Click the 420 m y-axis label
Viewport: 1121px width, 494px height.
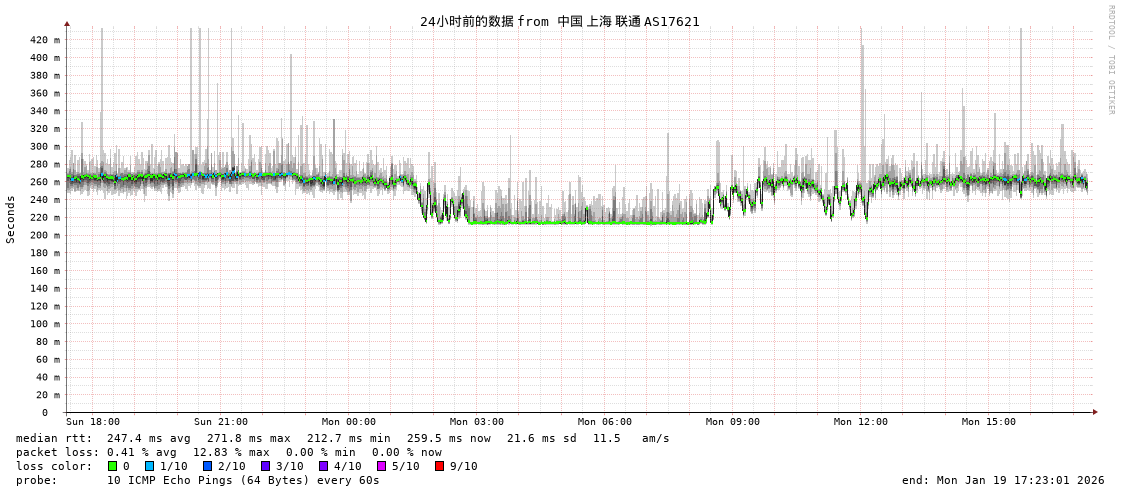click(x=44, y=40)
